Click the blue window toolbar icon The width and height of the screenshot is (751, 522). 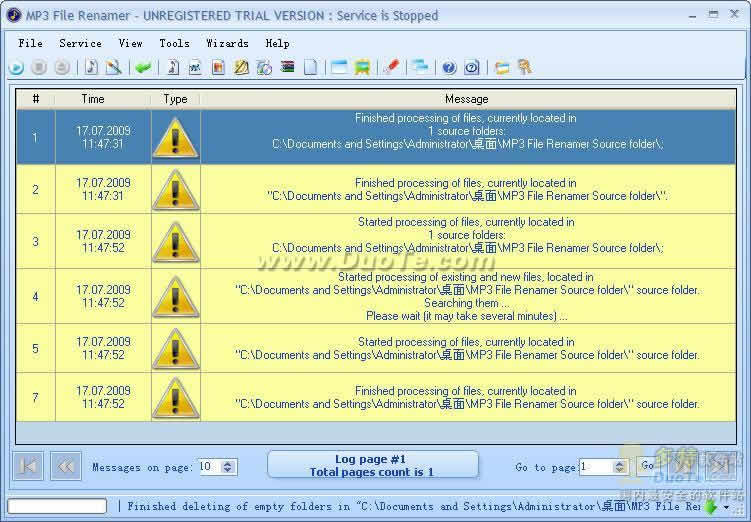(x=339, y=68)
